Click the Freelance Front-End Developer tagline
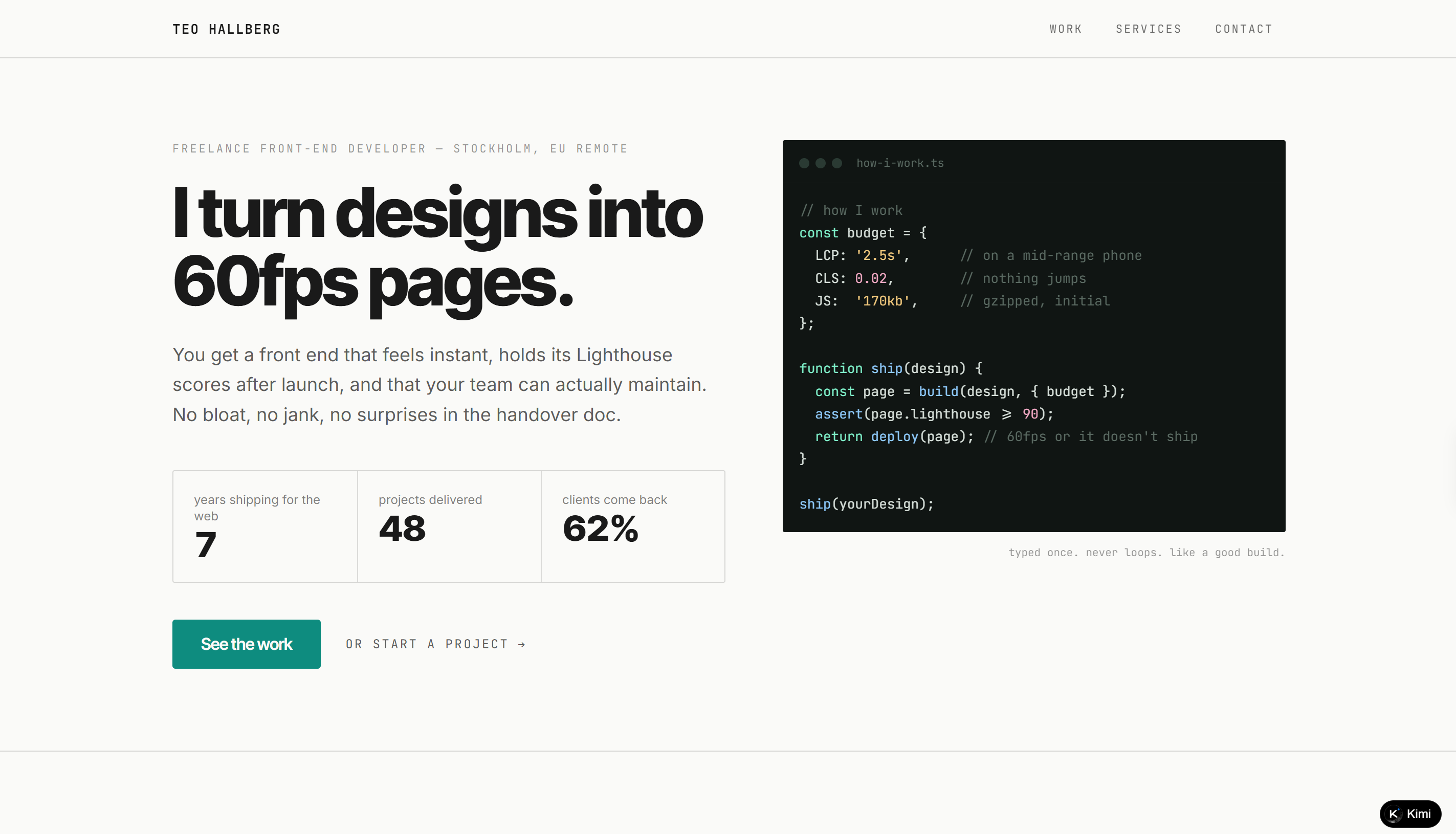Screen dimensions: 1456x834 click(x=400, y=149)
